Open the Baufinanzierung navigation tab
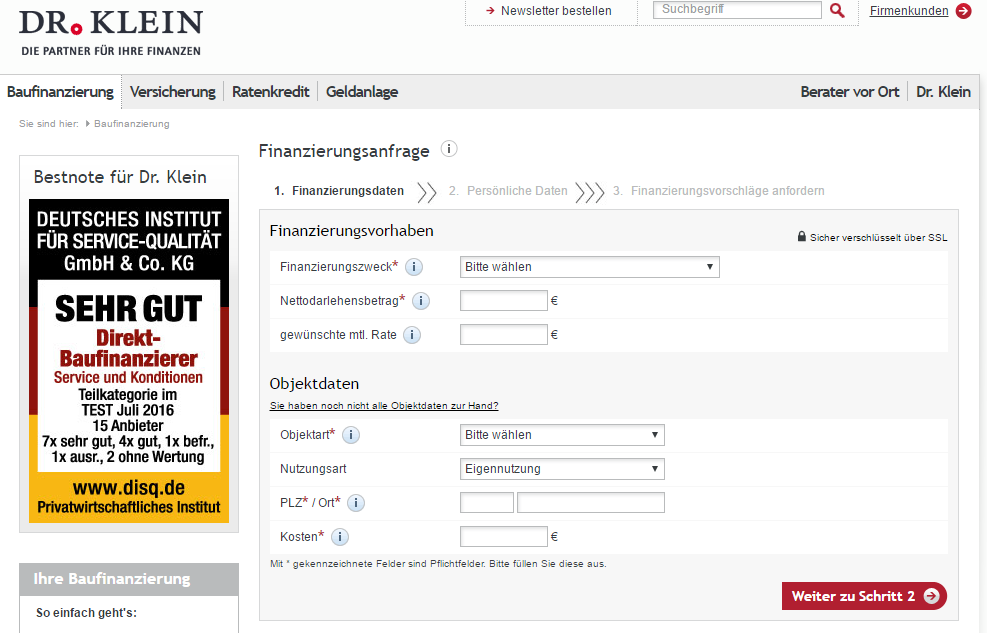 (x=60, y=92)
